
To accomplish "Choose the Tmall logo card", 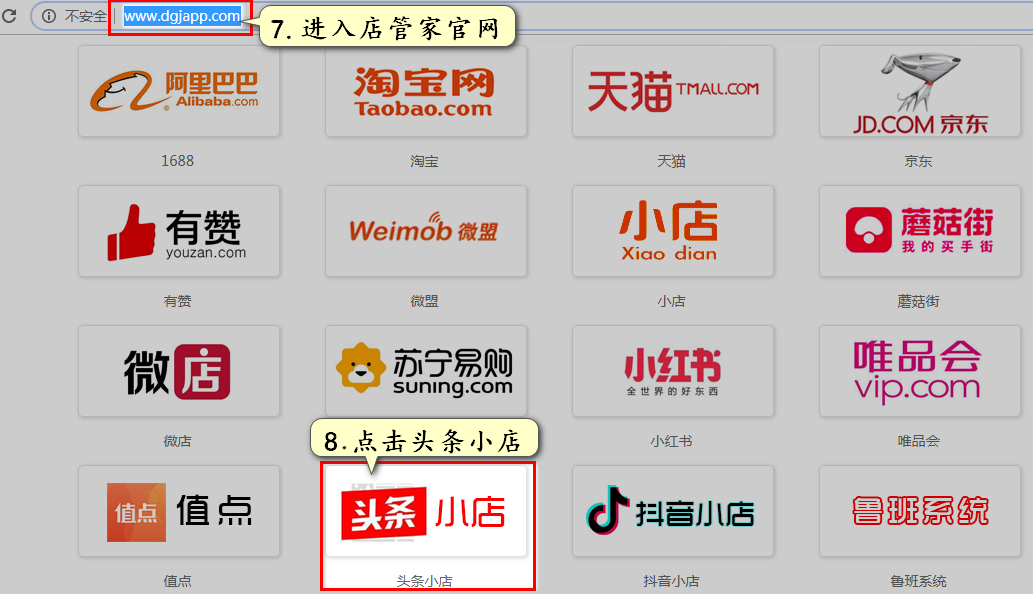I will tap(673, 91).
